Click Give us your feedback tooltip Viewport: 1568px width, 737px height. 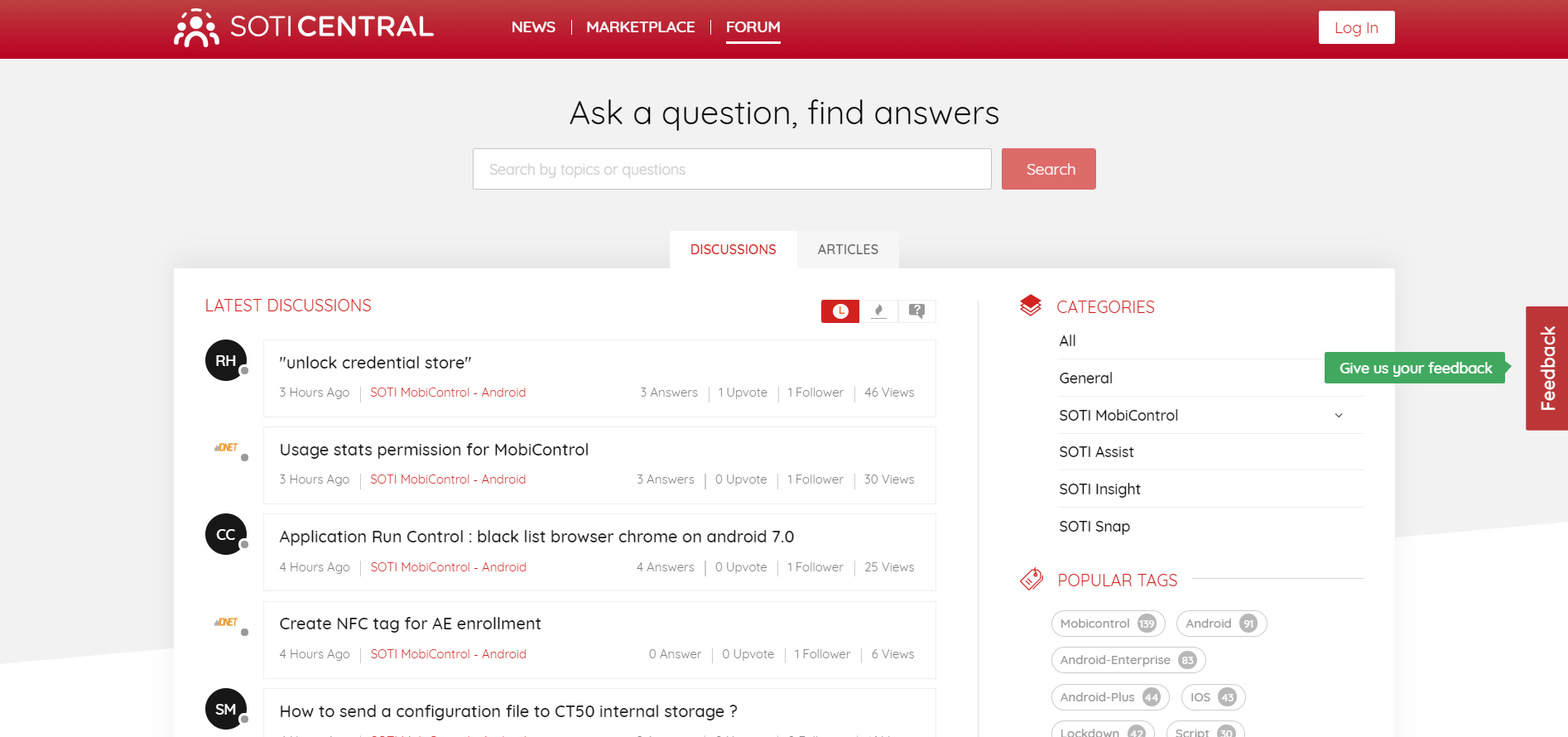1416,368
